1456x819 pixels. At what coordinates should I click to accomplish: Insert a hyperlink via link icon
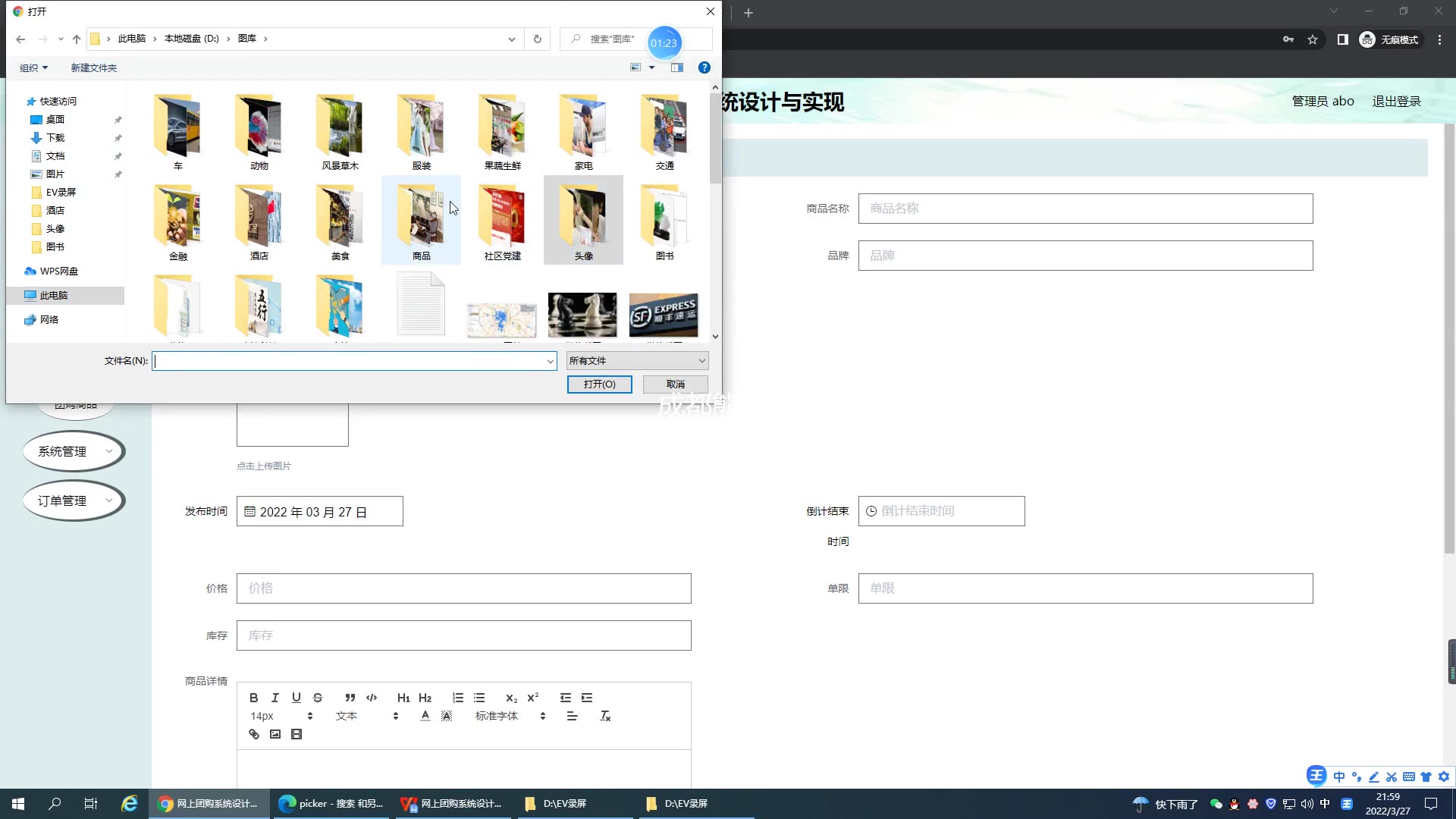click(254, 734)
